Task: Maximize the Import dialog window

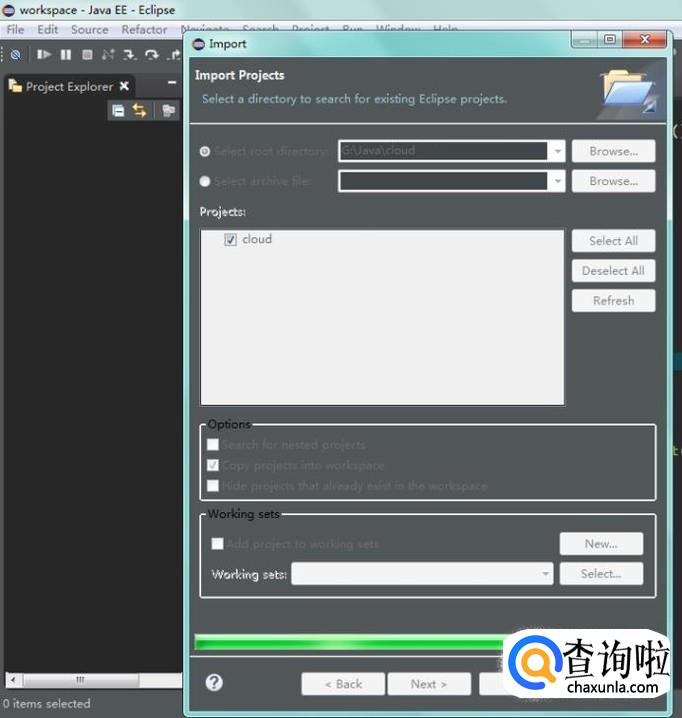Action: coord(610,39)
